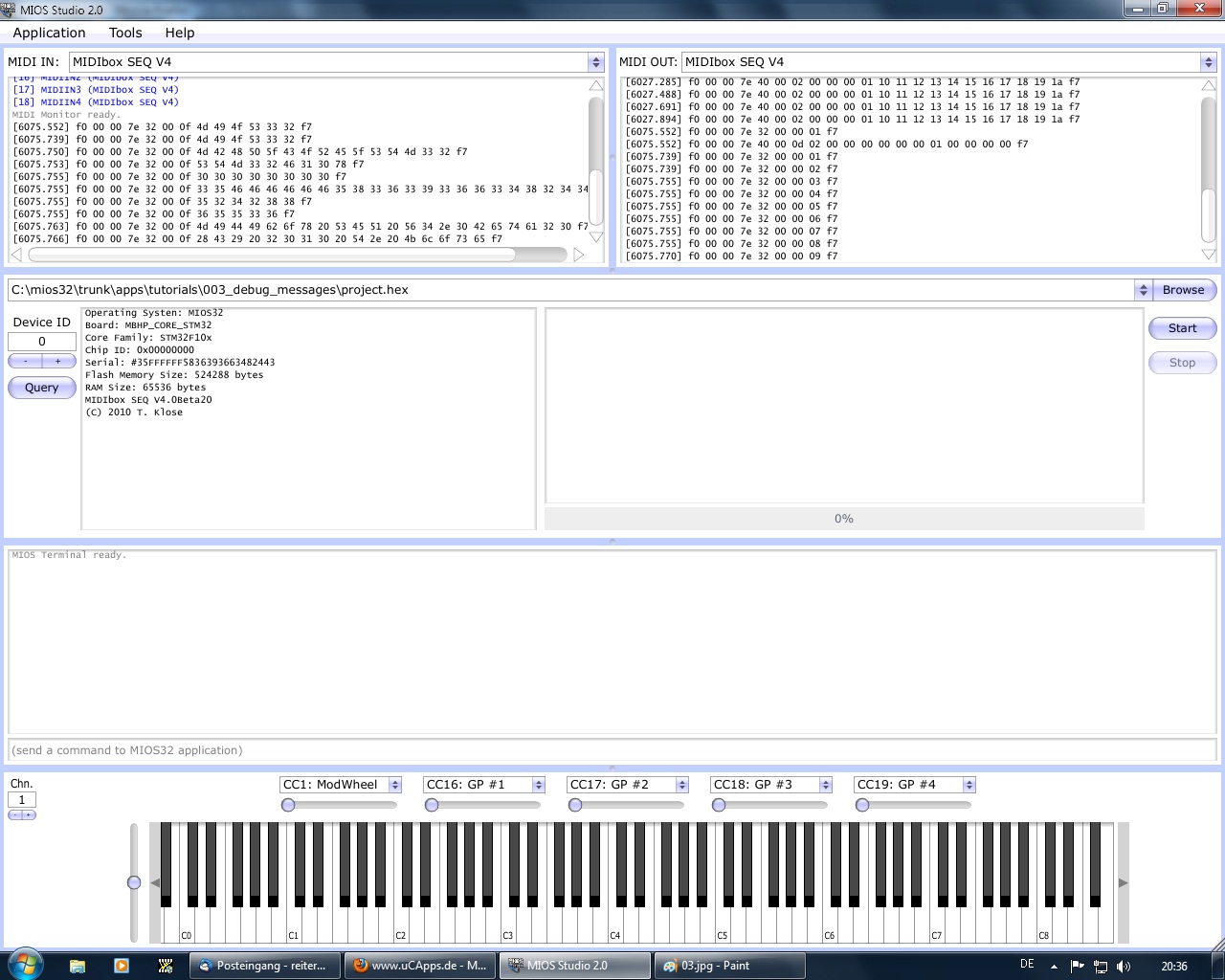The height and width of the screenshot is (980, 1225).
Task: Open the volume icon in system tray
Action: [x=1124, y=967]
